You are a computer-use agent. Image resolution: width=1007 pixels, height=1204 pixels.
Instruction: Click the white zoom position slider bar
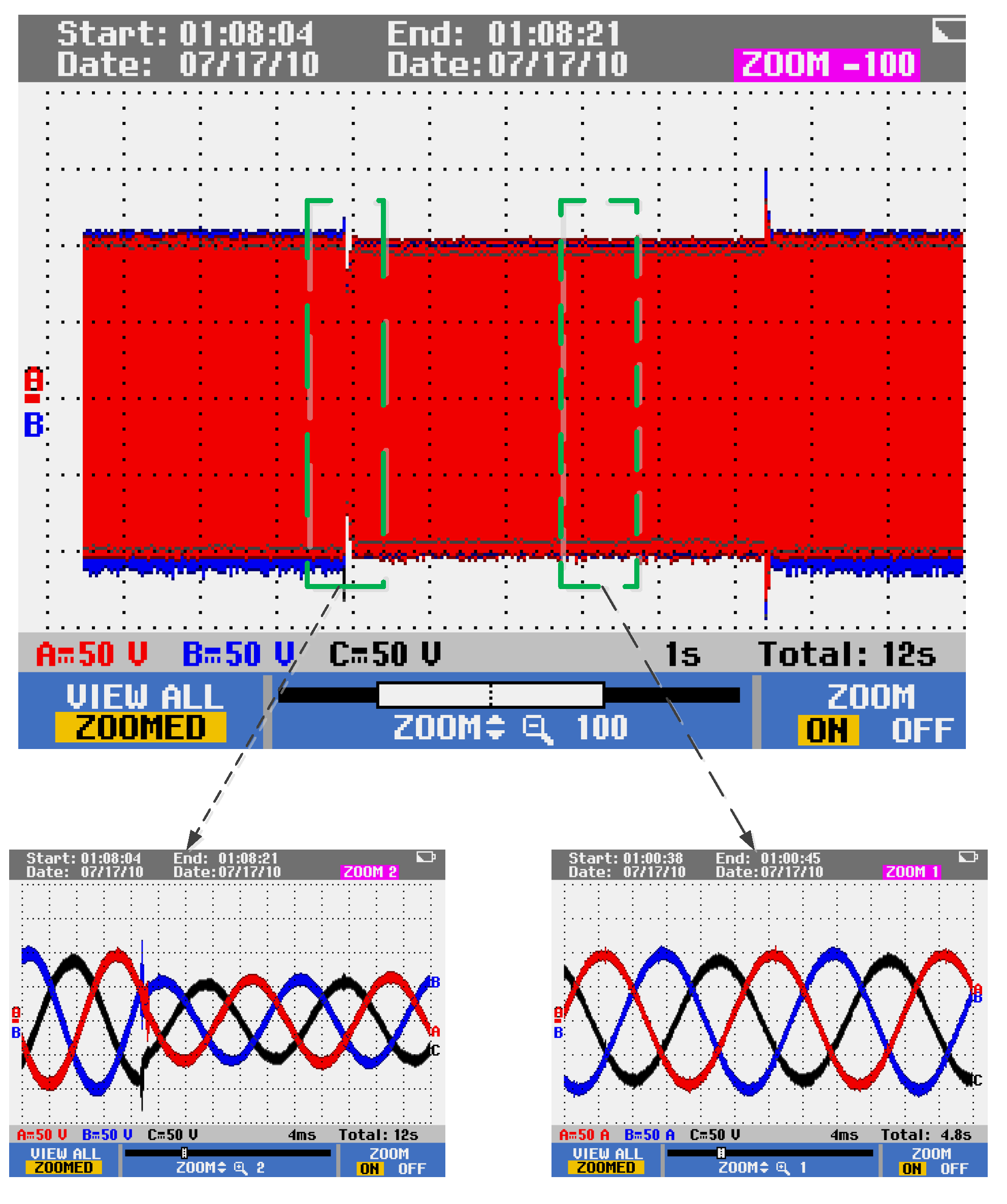pyautogui.click(x=491, y=695)
